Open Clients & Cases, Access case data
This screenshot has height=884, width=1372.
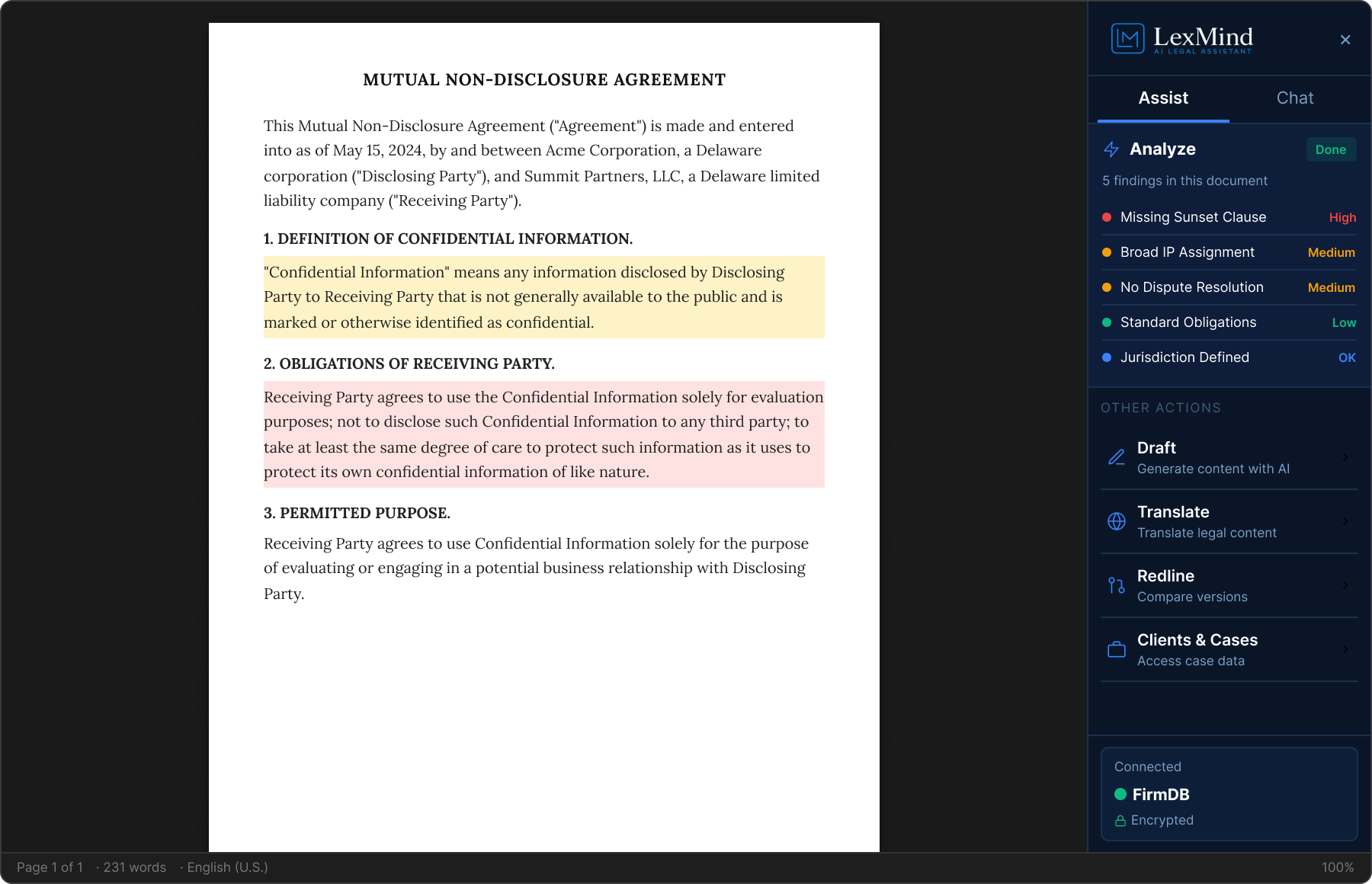point(1229,649)
